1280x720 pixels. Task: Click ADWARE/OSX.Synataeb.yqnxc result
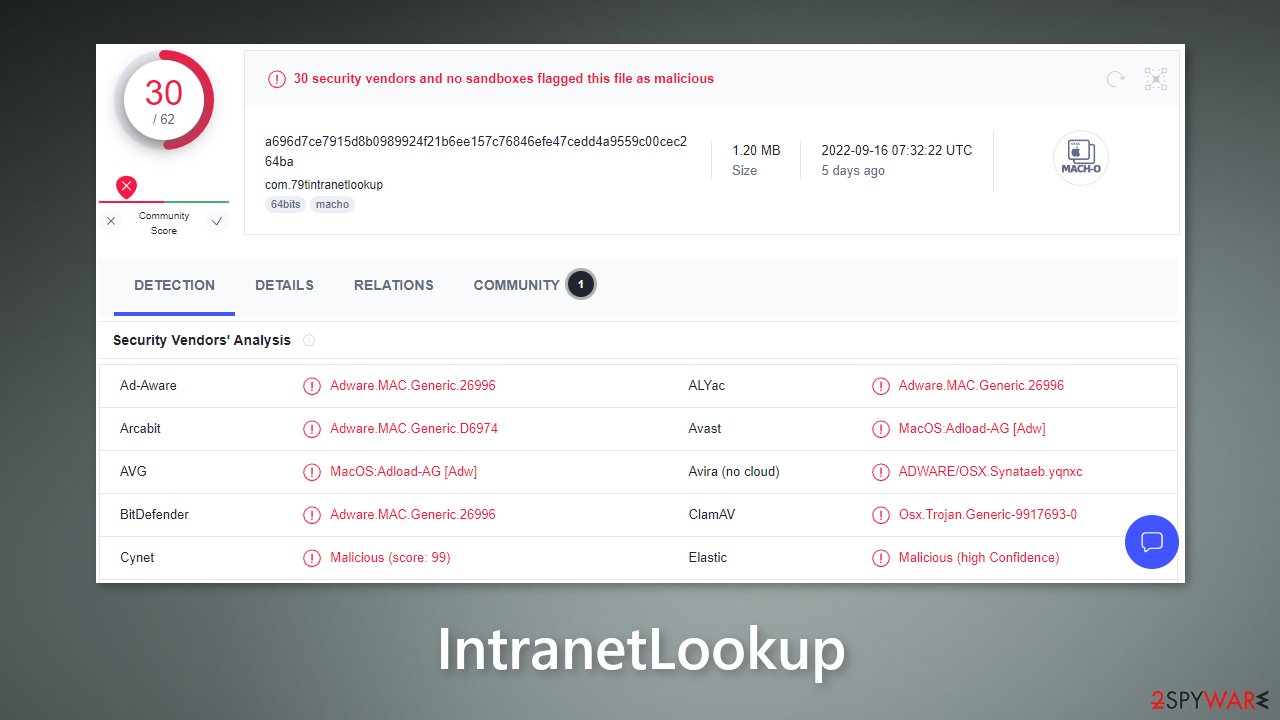pos(991,472)
